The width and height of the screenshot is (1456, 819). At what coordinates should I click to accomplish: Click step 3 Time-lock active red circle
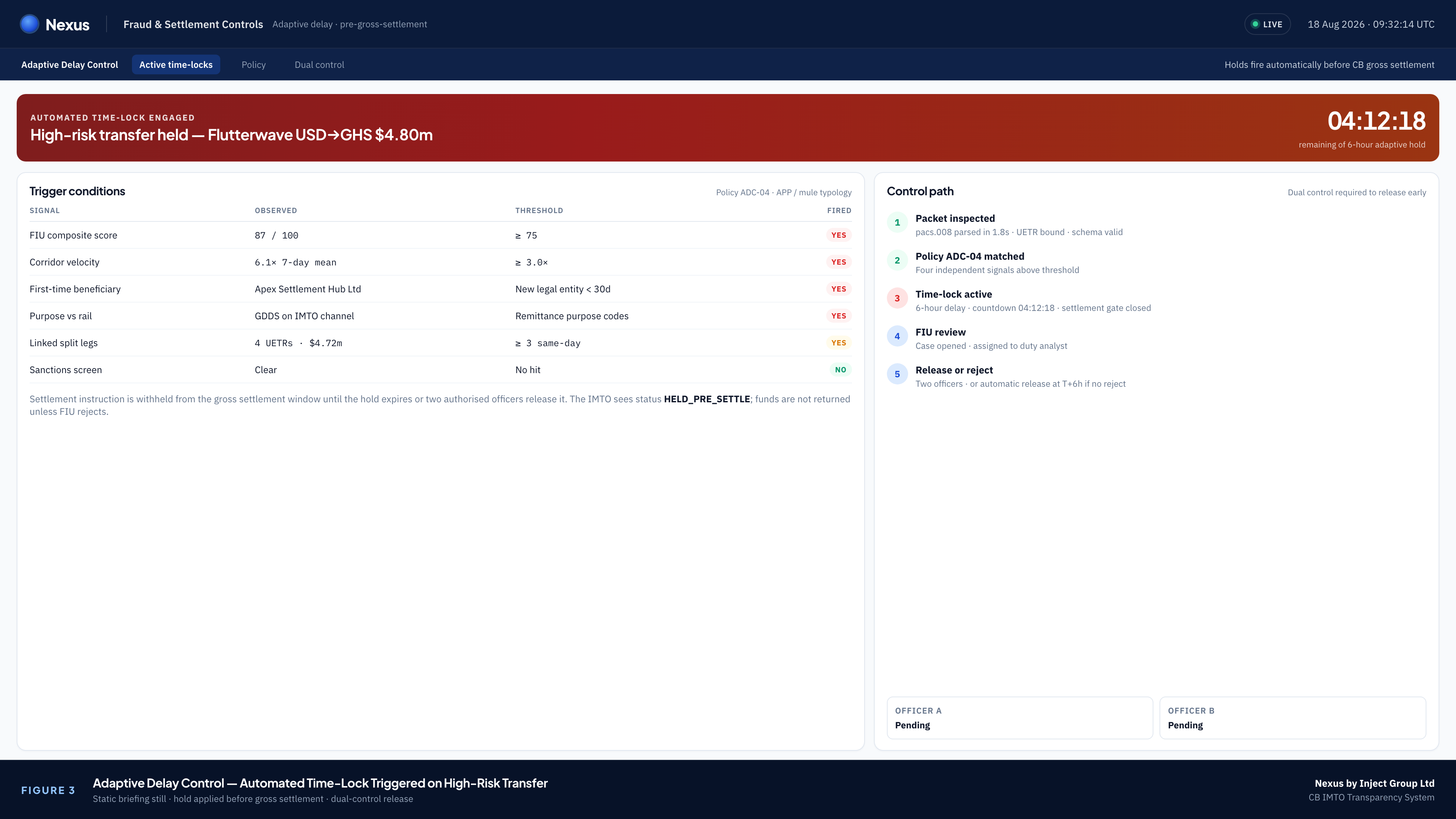click(897, 298)
